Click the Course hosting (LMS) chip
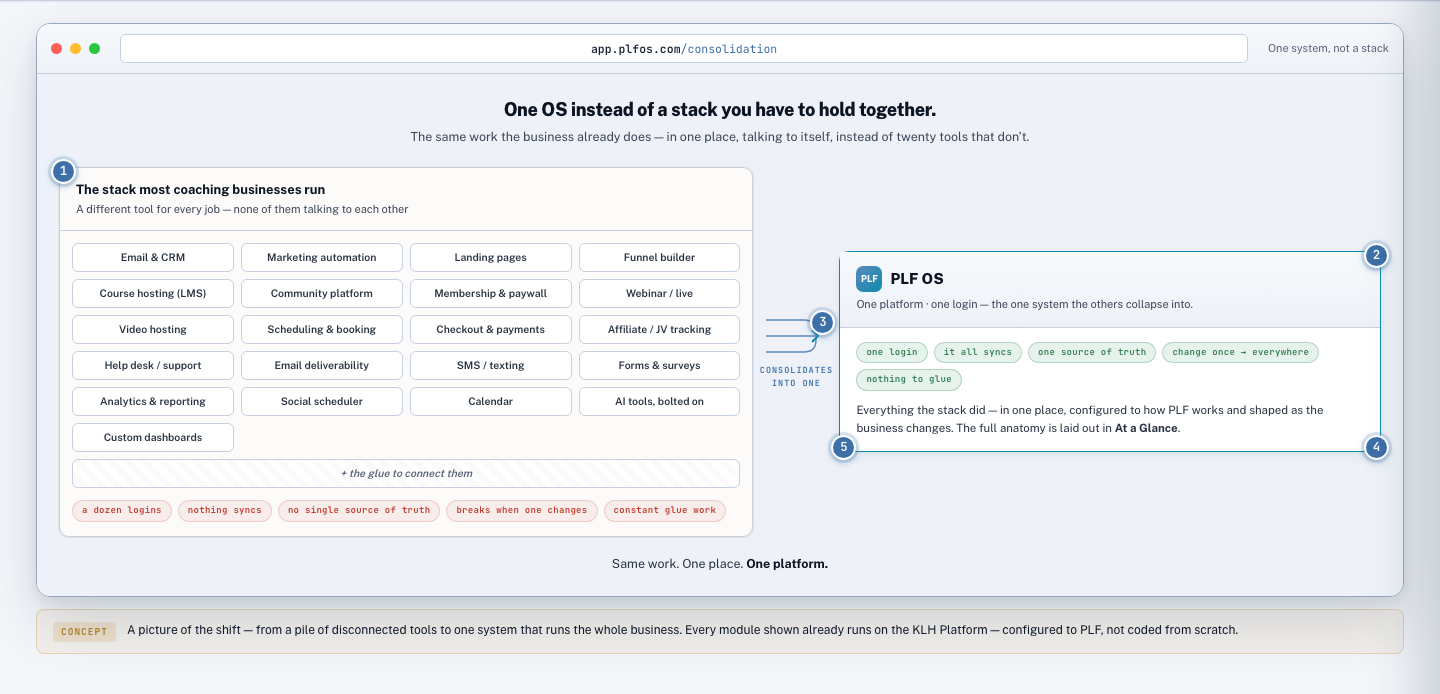 tap(153, 293)
